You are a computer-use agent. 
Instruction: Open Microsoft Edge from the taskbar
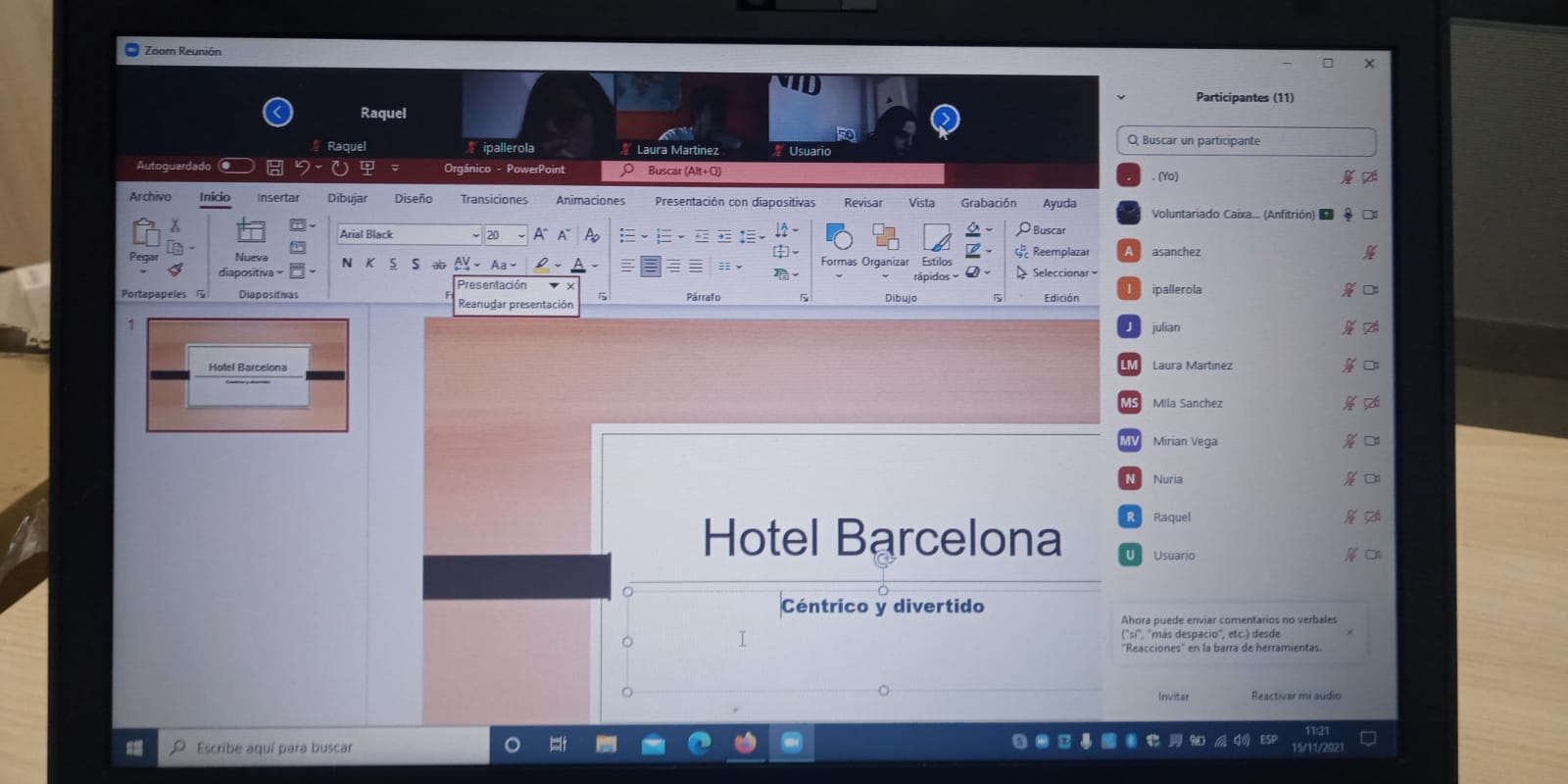pos(699,745)
